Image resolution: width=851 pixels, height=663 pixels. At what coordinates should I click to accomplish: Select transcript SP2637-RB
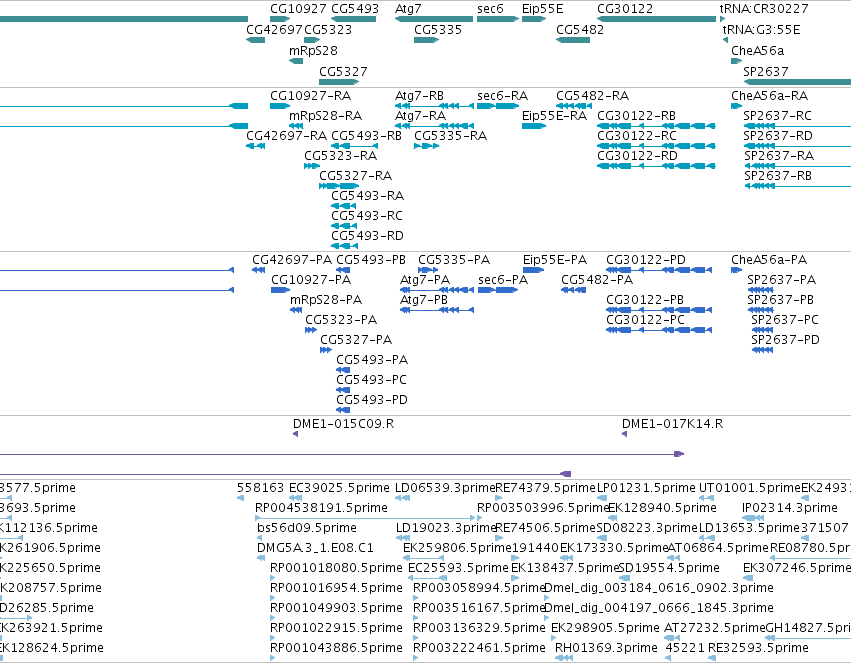[x=778, y=176]
